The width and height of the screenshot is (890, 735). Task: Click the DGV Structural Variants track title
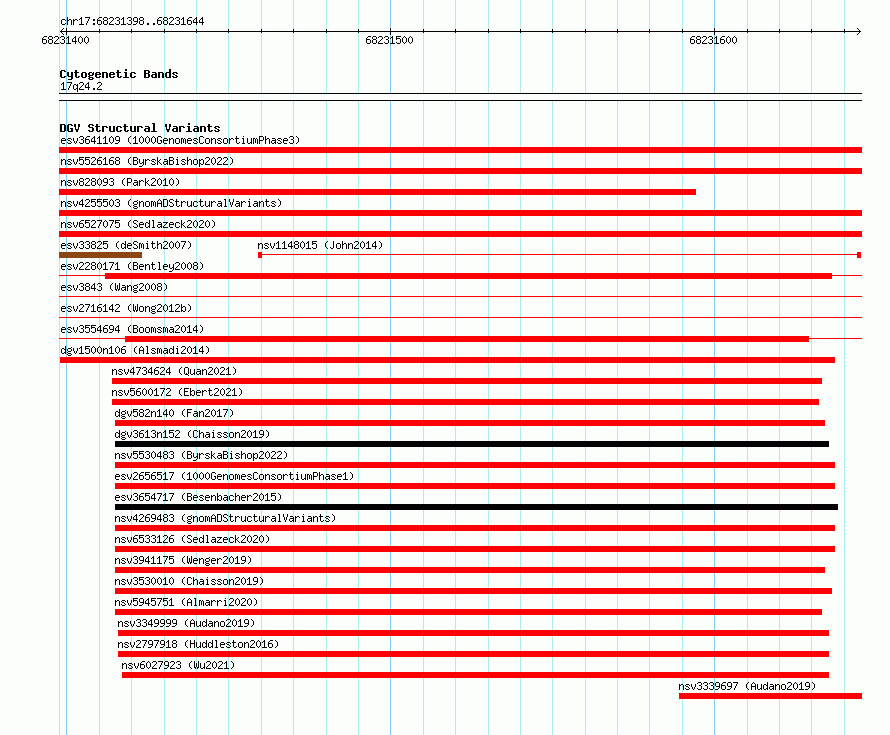(140, 128)
